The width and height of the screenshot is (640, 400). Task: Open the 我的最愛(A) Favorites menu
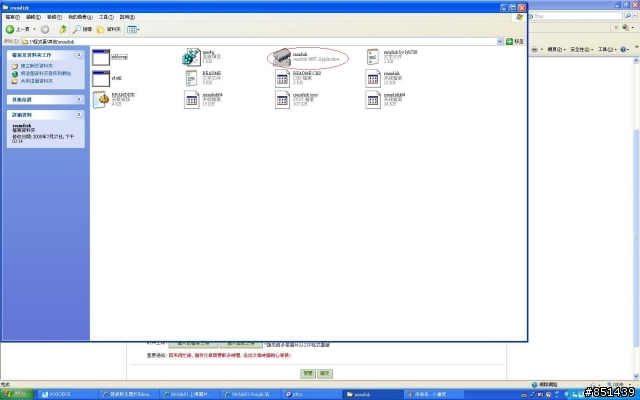(80, 17)
